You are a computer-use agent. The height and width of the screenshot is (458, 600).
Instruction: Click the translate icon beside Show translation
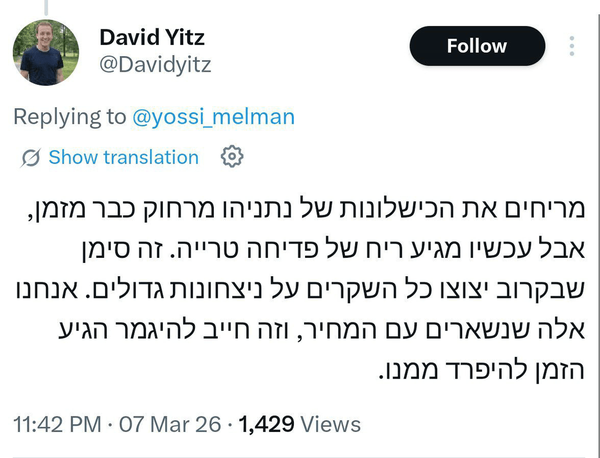click(30, 157)
